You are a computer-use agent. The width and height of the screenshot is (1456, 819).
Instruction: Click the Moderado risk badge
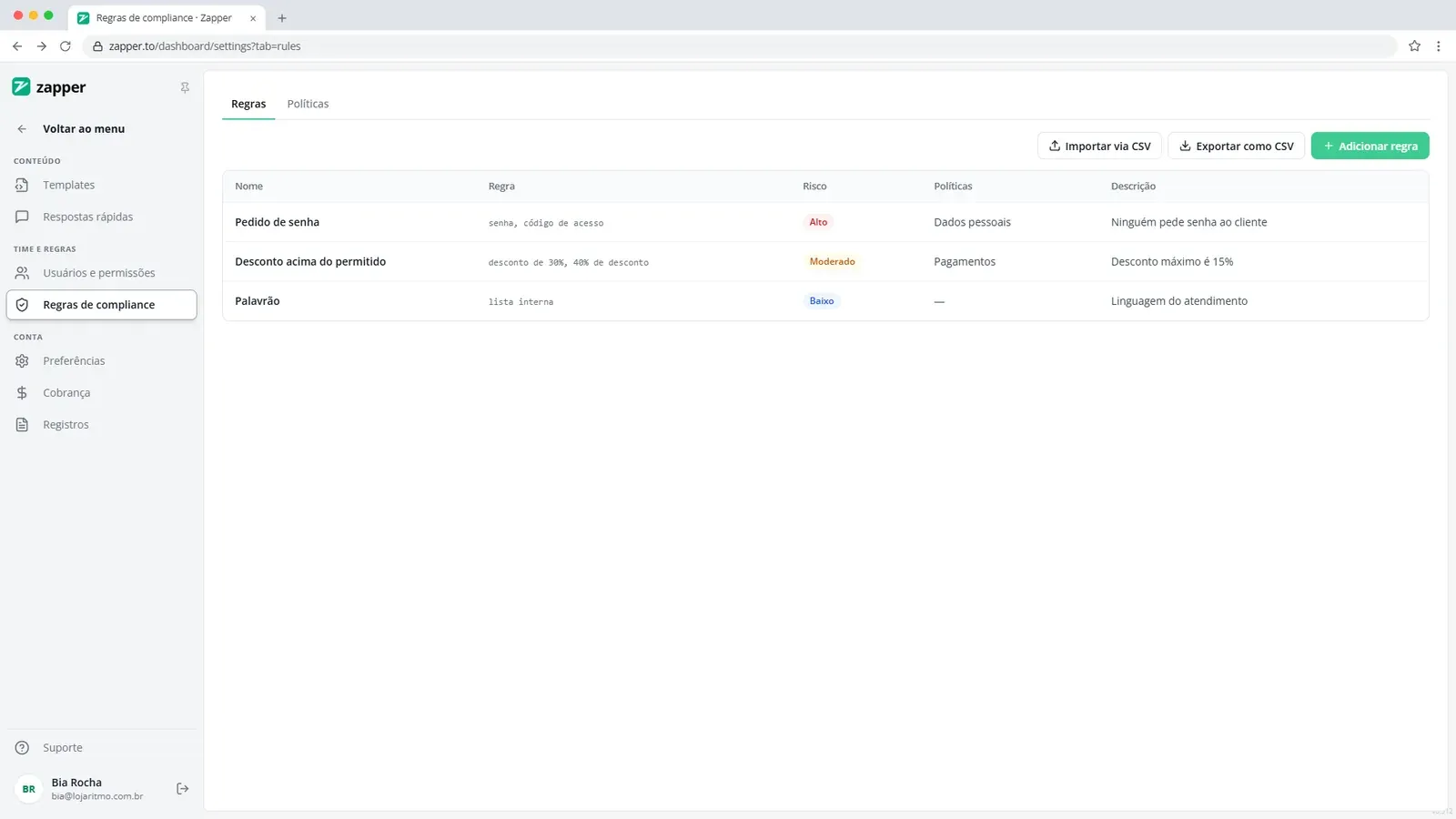click(832, 261)
